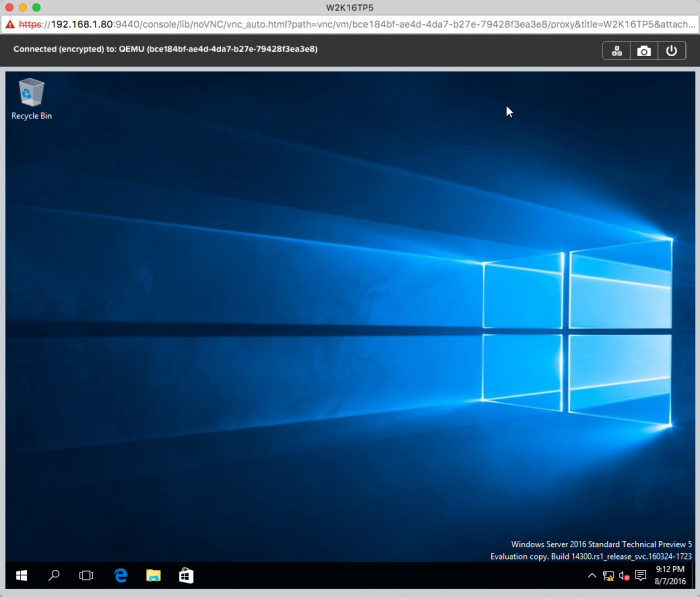Show hidden system tray icons

[x=592, y=576]
